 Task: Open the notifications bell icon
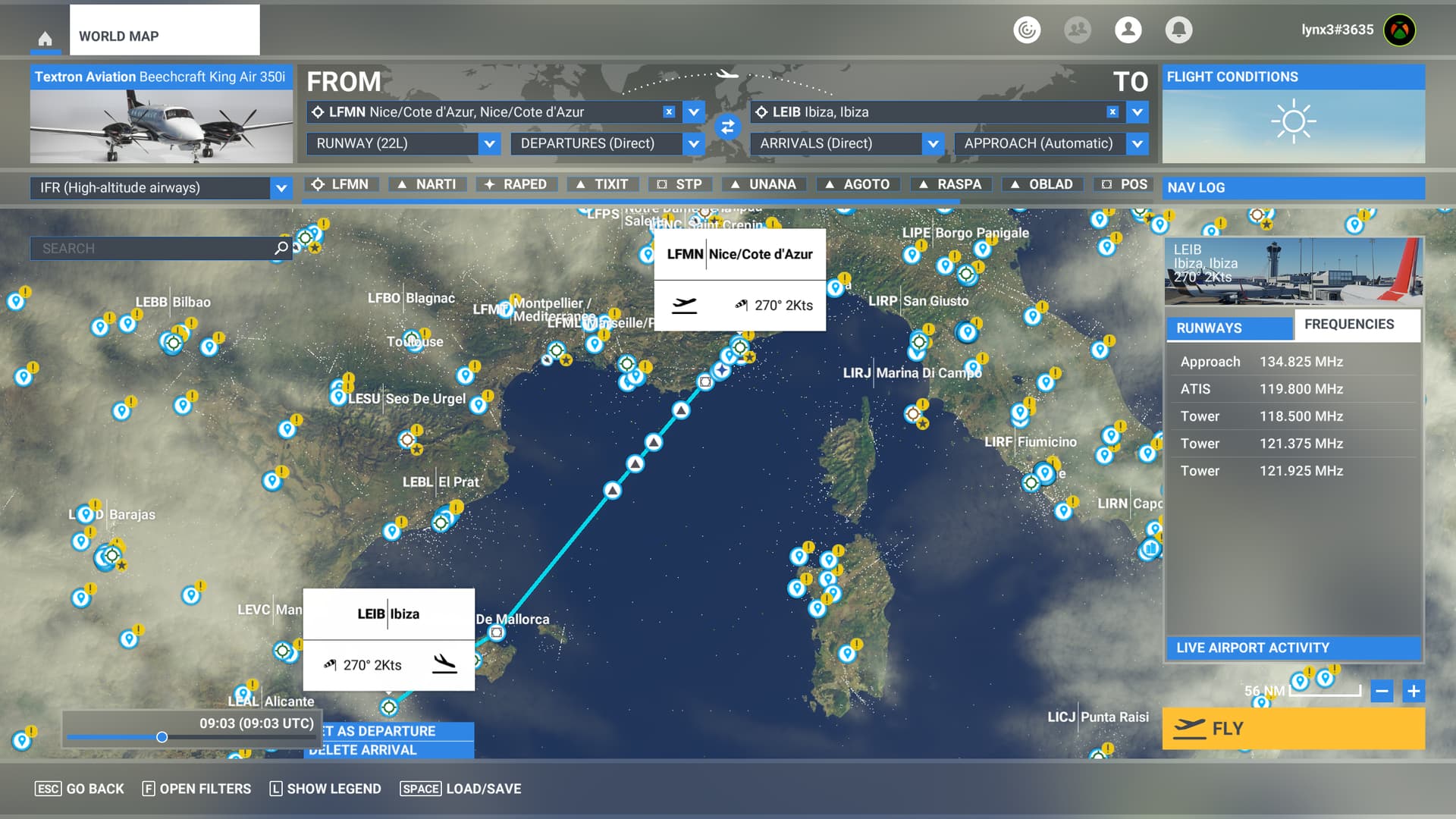pyautogui.click(x=1178, y=30)
